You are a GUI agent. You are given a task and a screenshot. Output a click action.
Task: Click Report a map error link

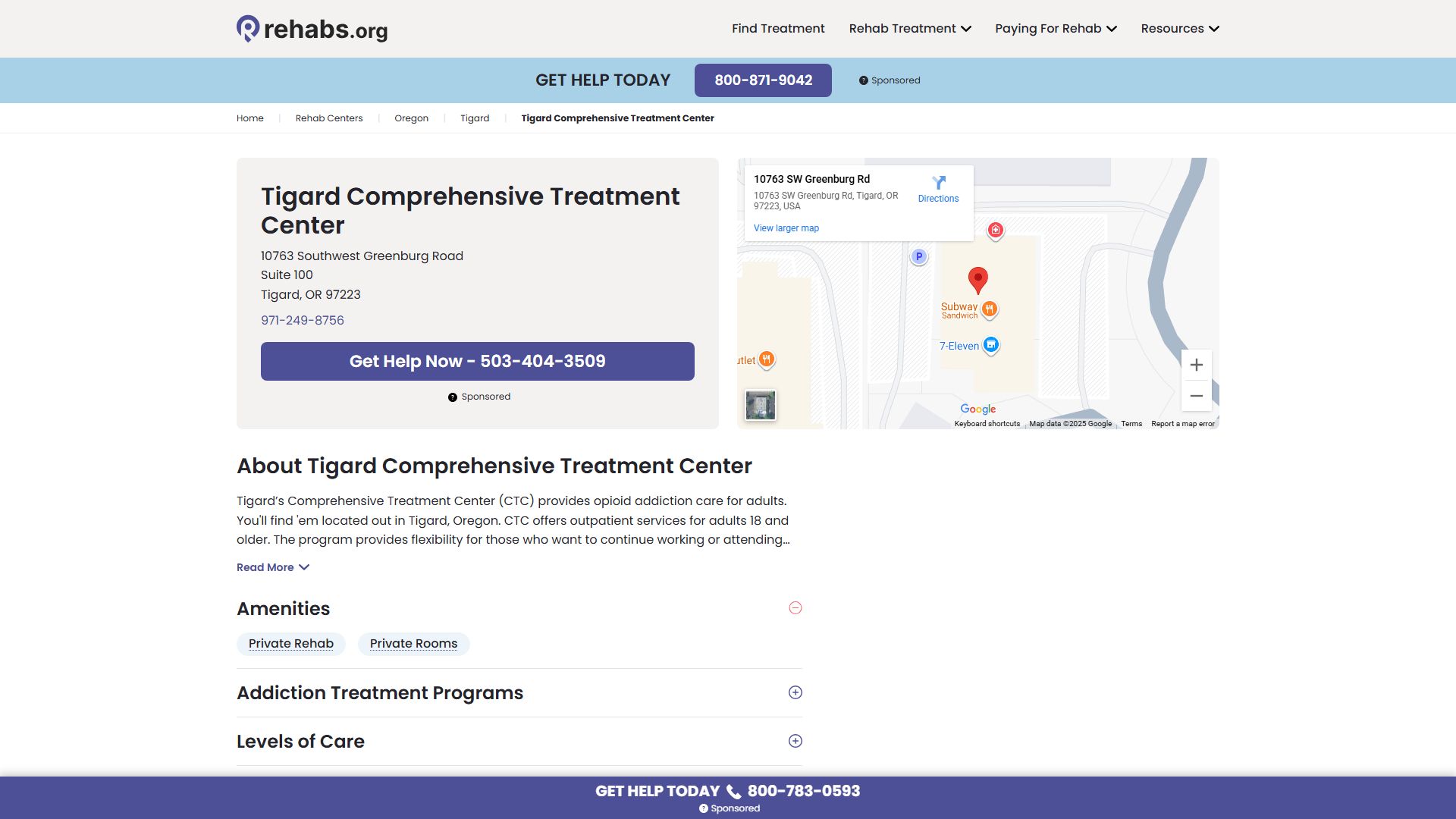pyautogui.click(x=1183, y=424)
